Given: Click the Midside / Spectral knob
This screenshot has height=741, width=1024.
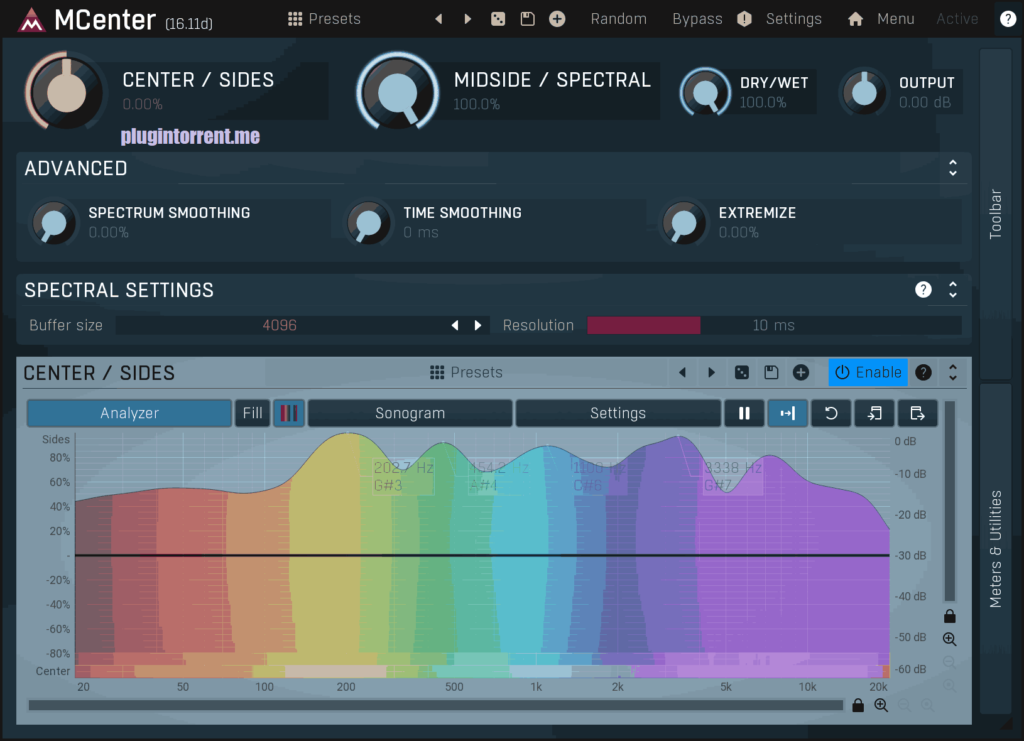Looking at the screenshot, I should point(397,92).
